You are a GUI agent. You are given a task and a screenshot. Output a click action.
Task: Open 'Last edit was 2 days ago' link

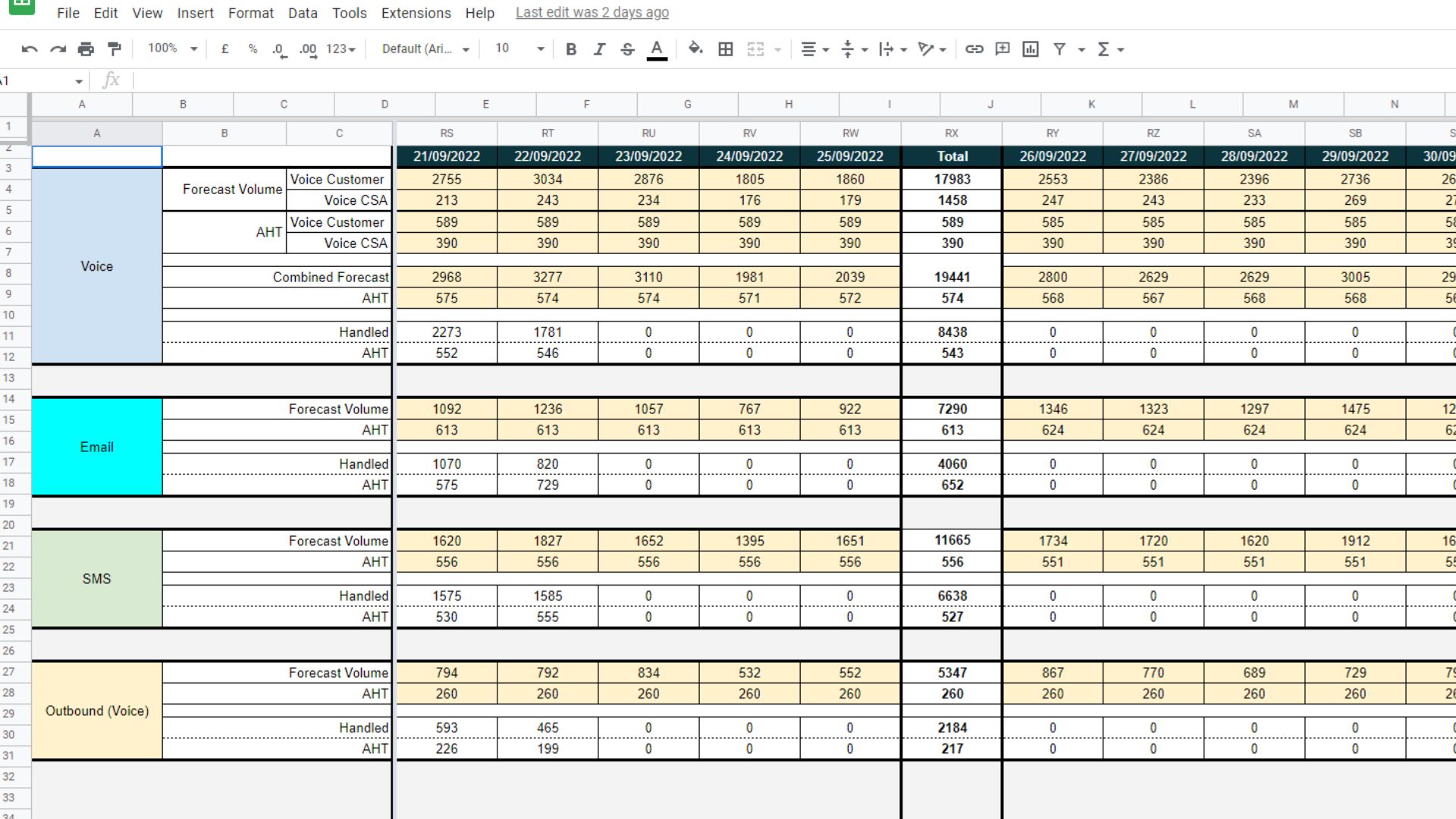[x=591, y=13]
